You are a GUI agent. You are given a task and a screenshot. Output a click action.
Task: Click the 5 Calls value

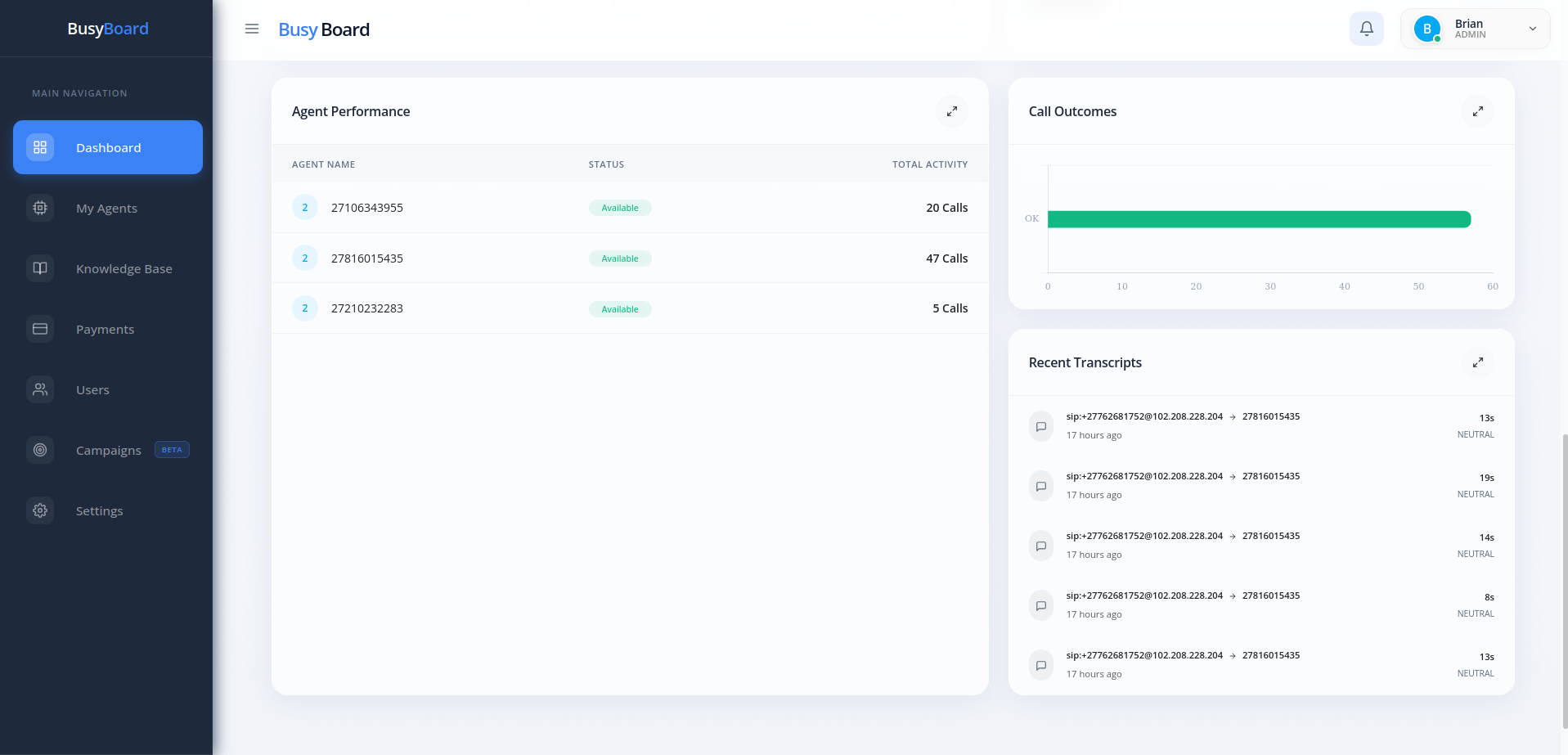pos(950,308)
